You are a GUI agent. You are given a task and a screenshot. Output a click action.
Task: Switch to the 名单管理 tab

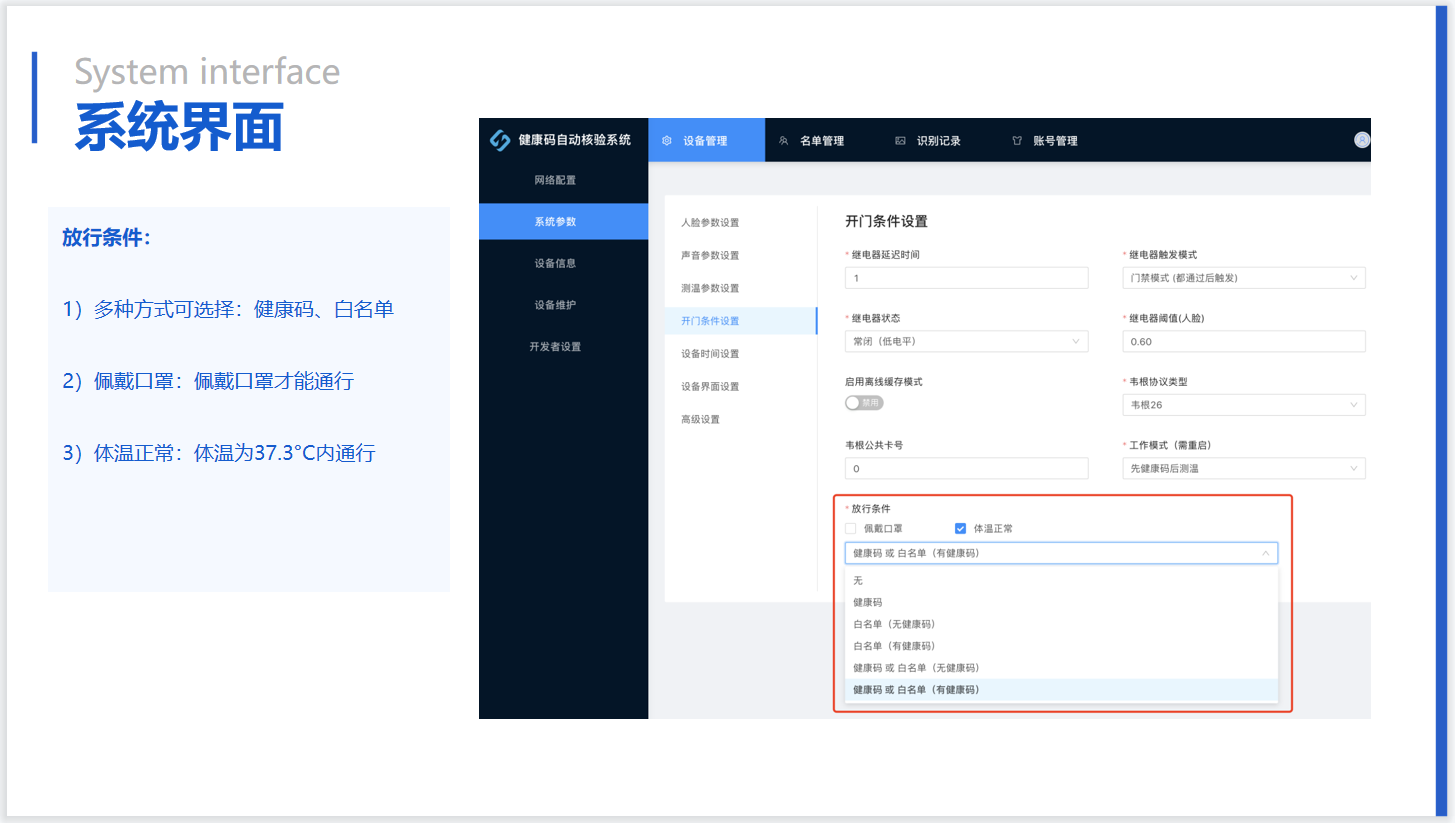pos(821,141)
